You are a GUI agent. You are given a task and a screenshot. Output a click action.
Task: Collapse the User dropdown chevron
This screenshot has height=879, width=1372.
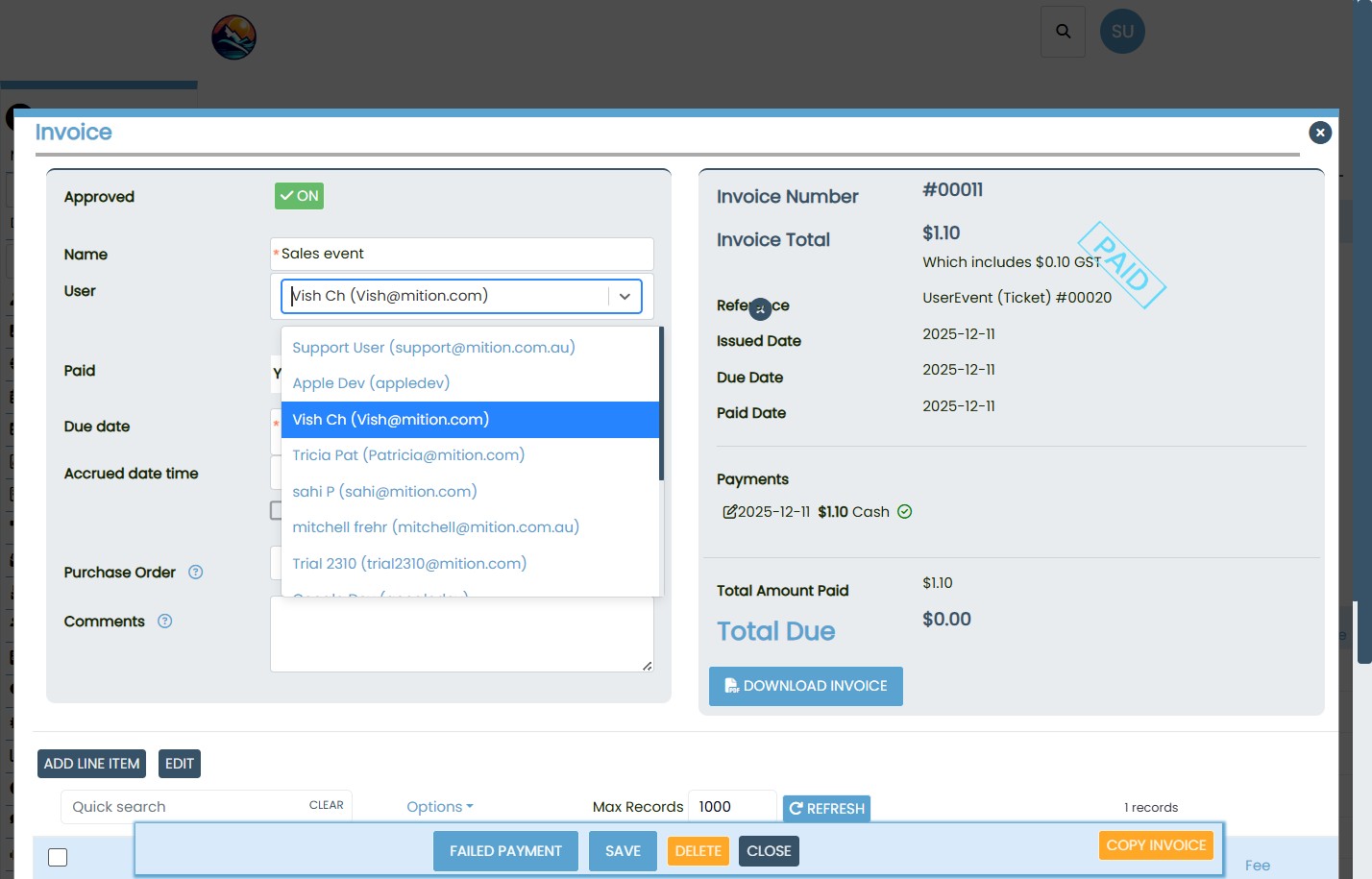[625, 297]
